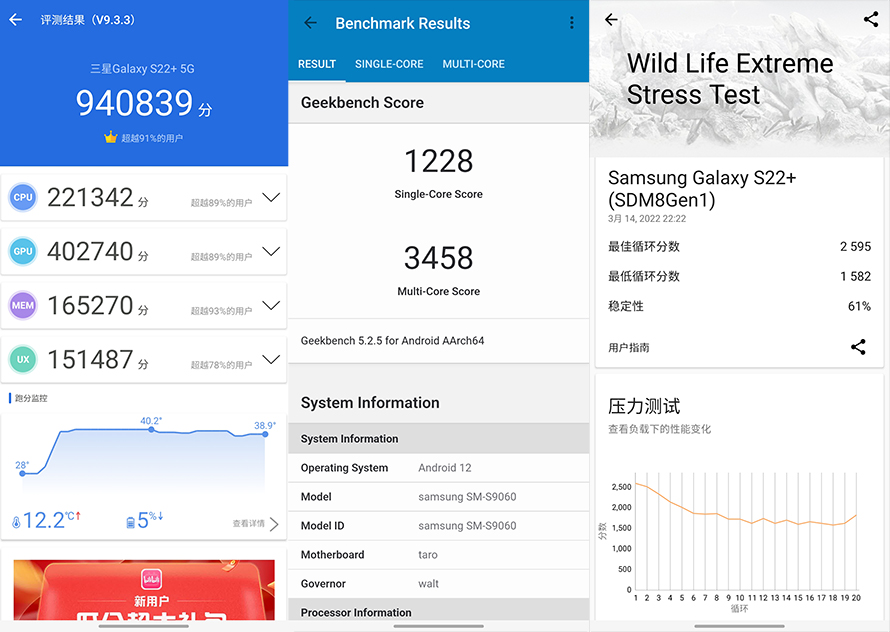Screen dimensions: 890x632
Task: Tap the purple MEM badge icon
Action: (23, 306)
